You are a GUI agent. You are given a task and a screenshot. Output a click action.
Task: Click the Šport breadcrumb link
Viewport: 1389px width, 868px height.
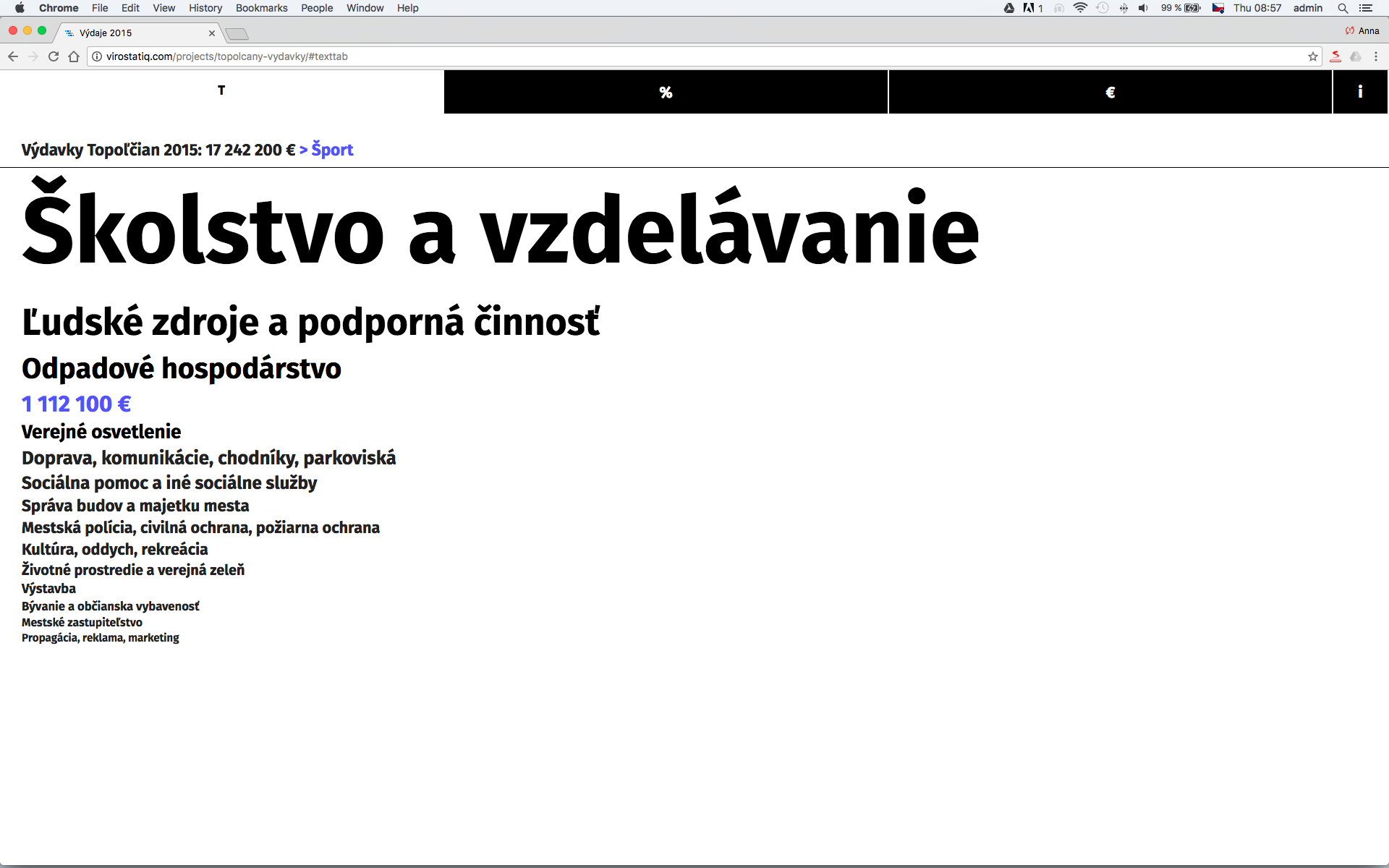click(x=332, y=150)
